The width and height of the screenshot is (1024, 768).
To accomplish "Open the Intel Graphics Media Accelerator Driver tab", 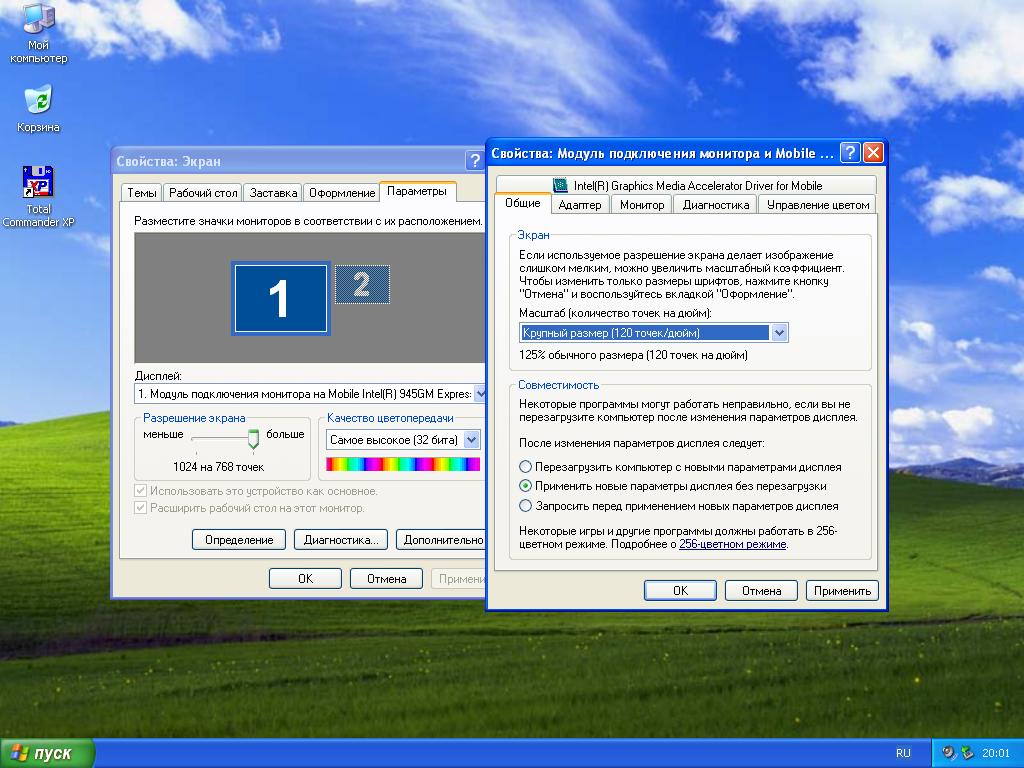I will coord(686,185).
